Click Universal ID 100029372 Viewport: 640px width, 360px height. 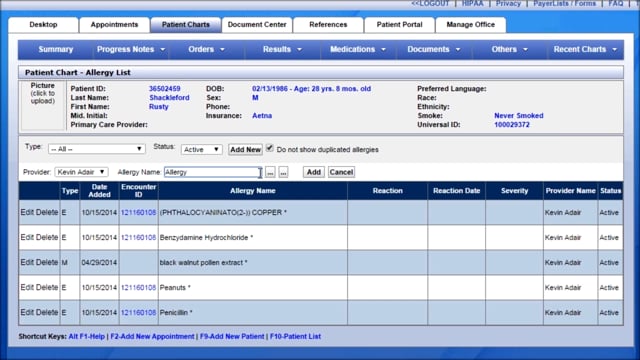pyautogui.click(x=512, y=124)
